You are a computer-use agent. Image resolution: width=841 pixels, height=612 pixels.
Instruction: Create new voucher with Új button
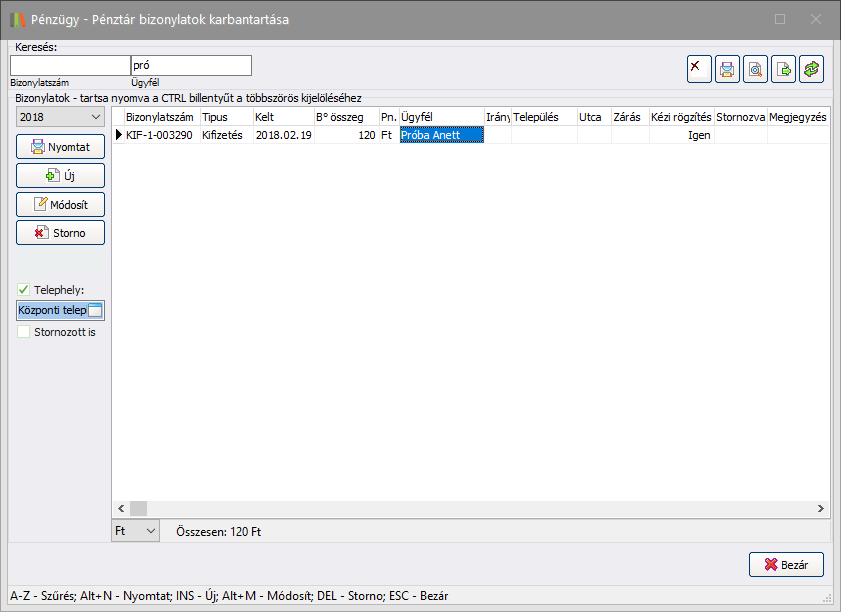[x=60, y=176]
